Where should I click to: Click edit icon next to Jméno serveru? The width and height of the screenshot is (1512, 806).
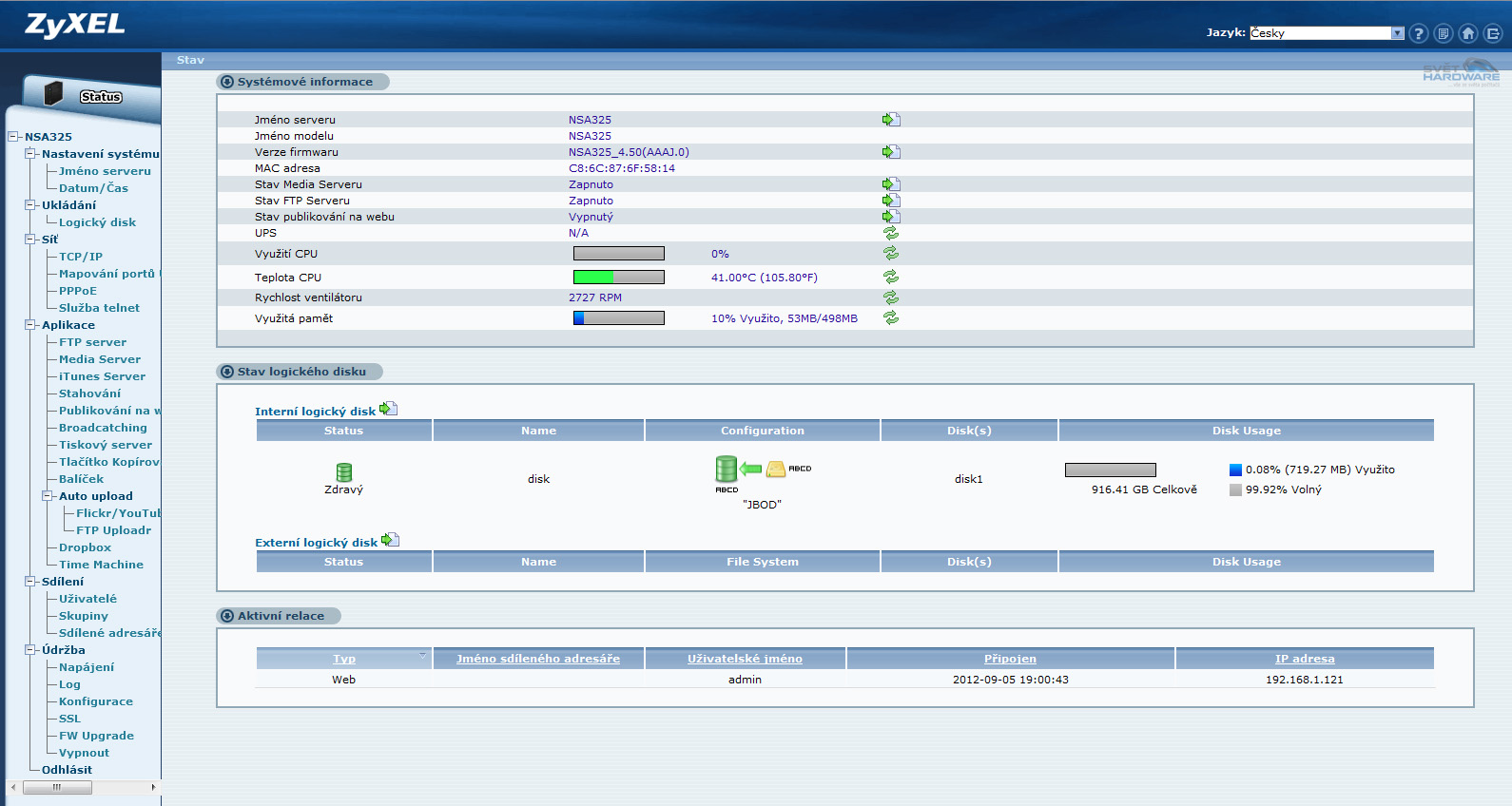point(890,120)
